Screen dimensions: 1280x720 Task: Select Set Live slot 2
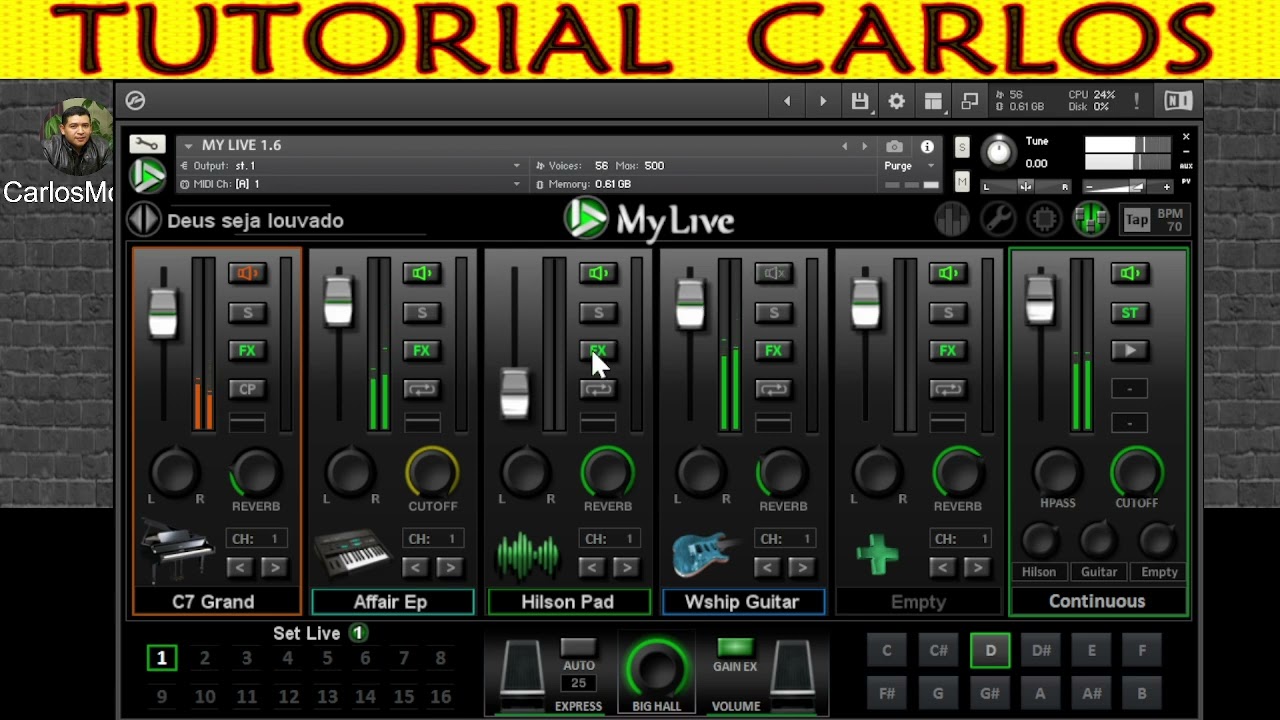[x=204, y=657]
